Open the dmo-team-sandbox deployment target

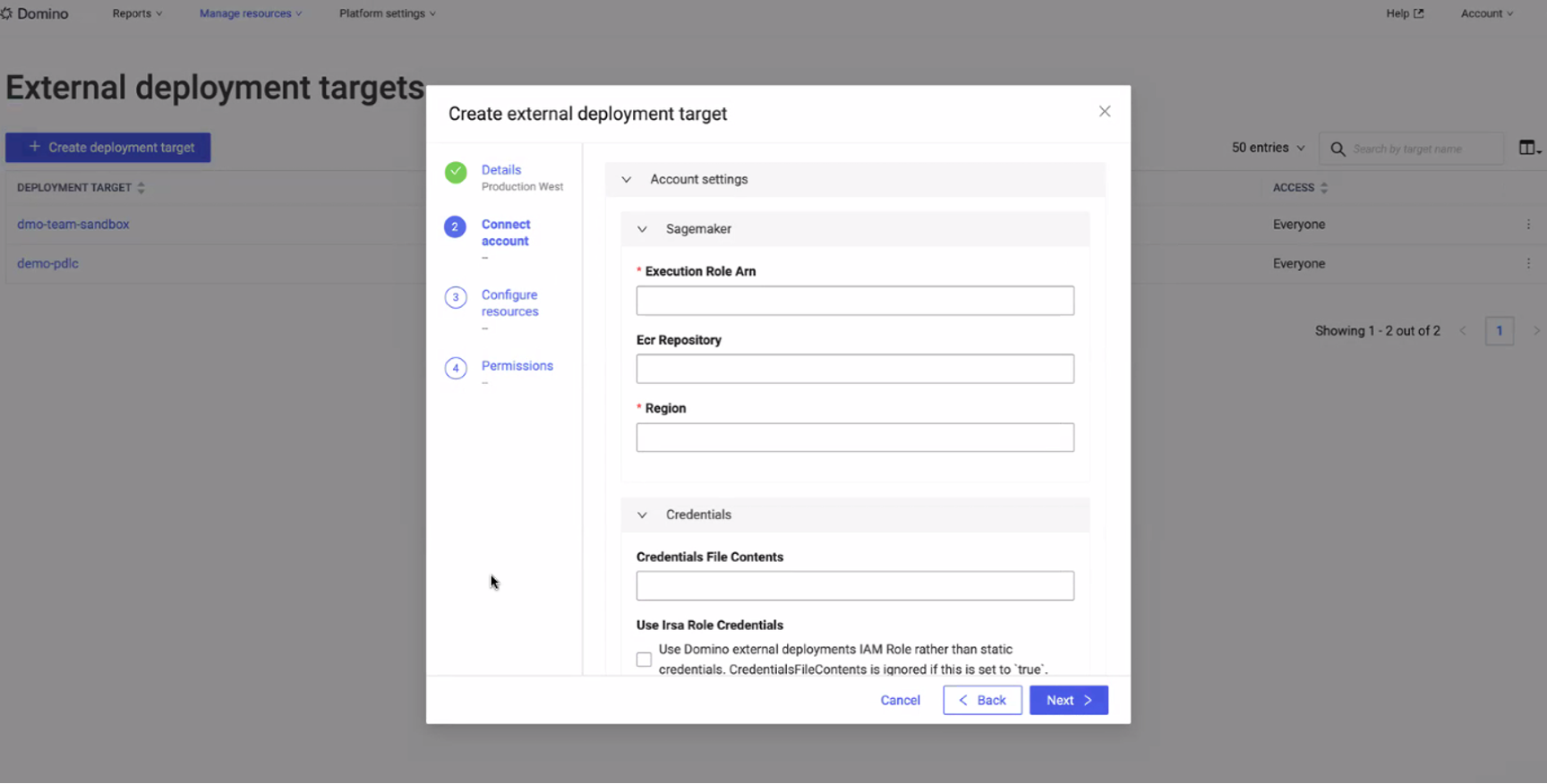click(73, 225)
